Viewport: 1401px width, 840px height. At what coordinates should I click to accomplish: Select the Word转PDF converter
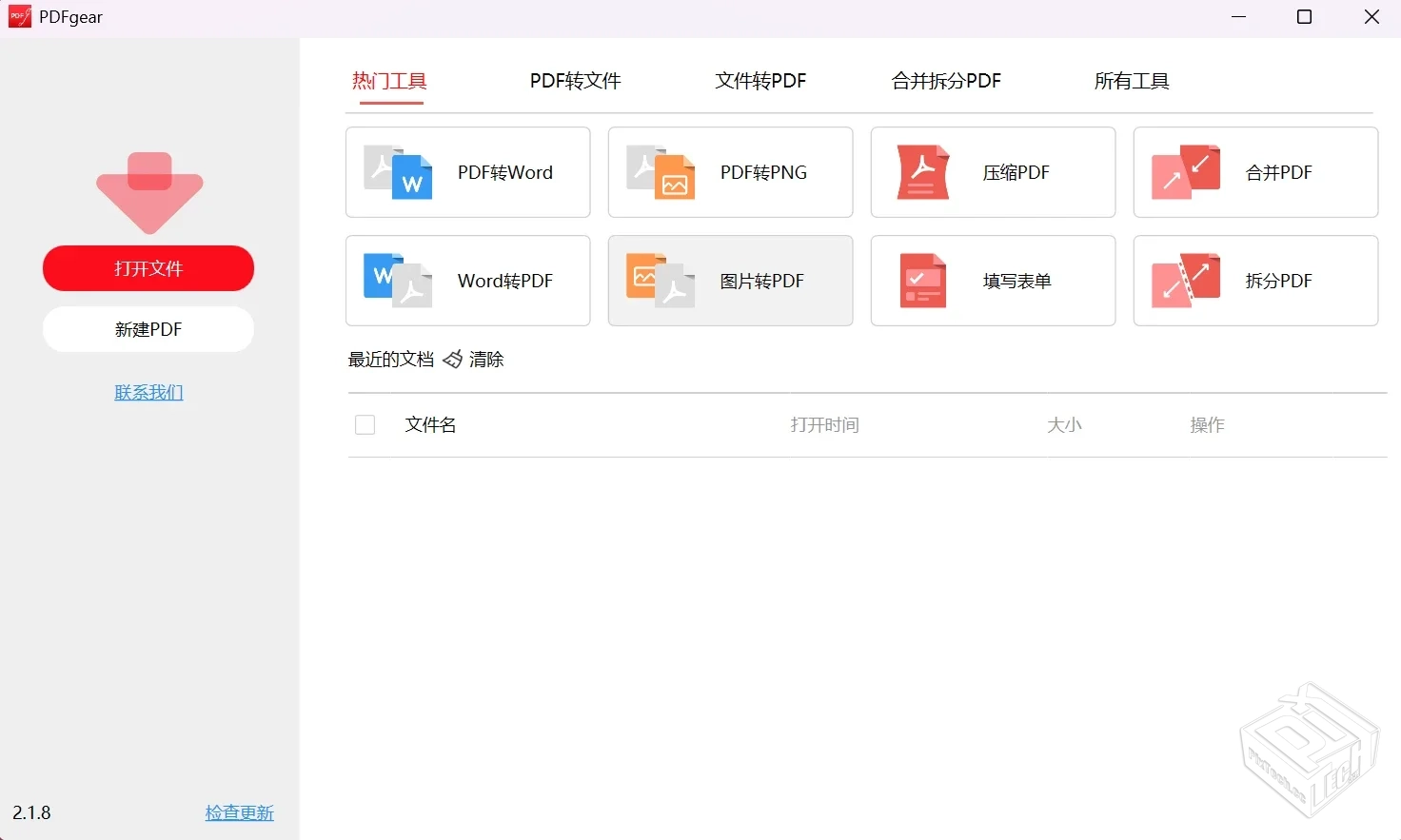[467, 281]
